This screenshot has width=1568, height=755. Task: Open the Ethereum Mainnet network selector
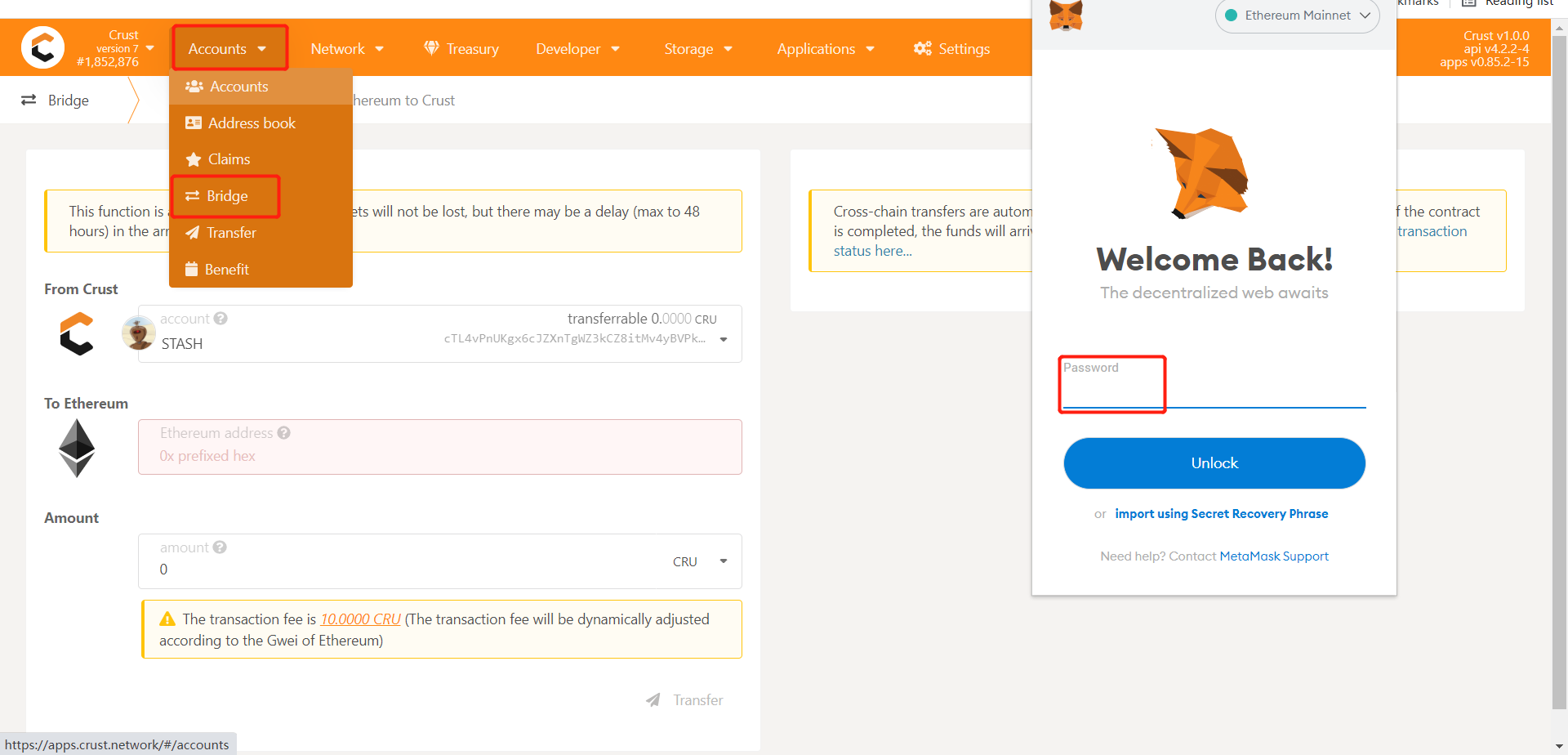pos(1297,16)
